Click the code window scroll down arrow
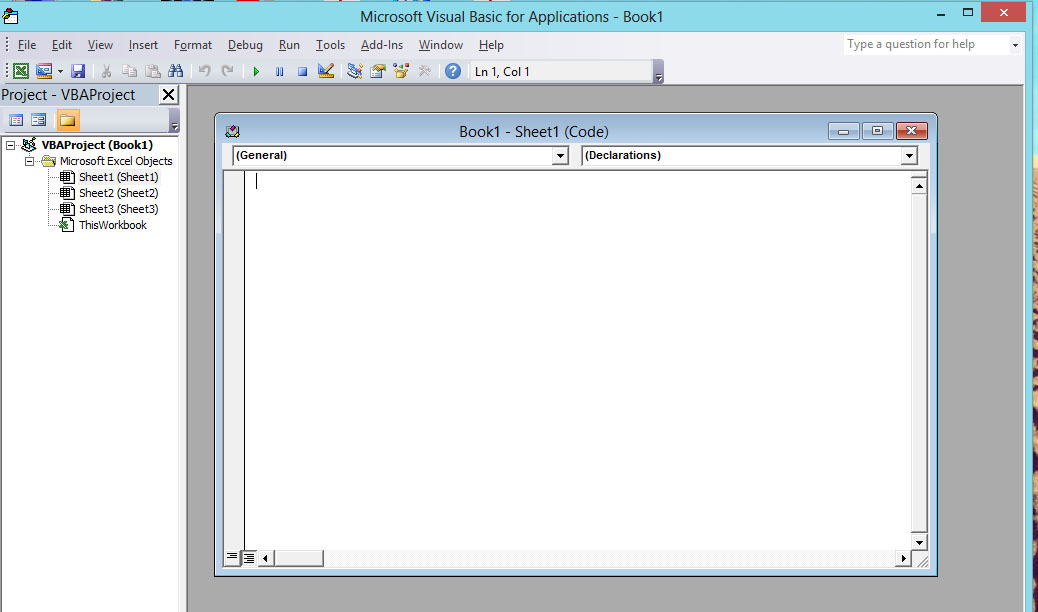Viewport: 1038px width, 612px height. 919,542
